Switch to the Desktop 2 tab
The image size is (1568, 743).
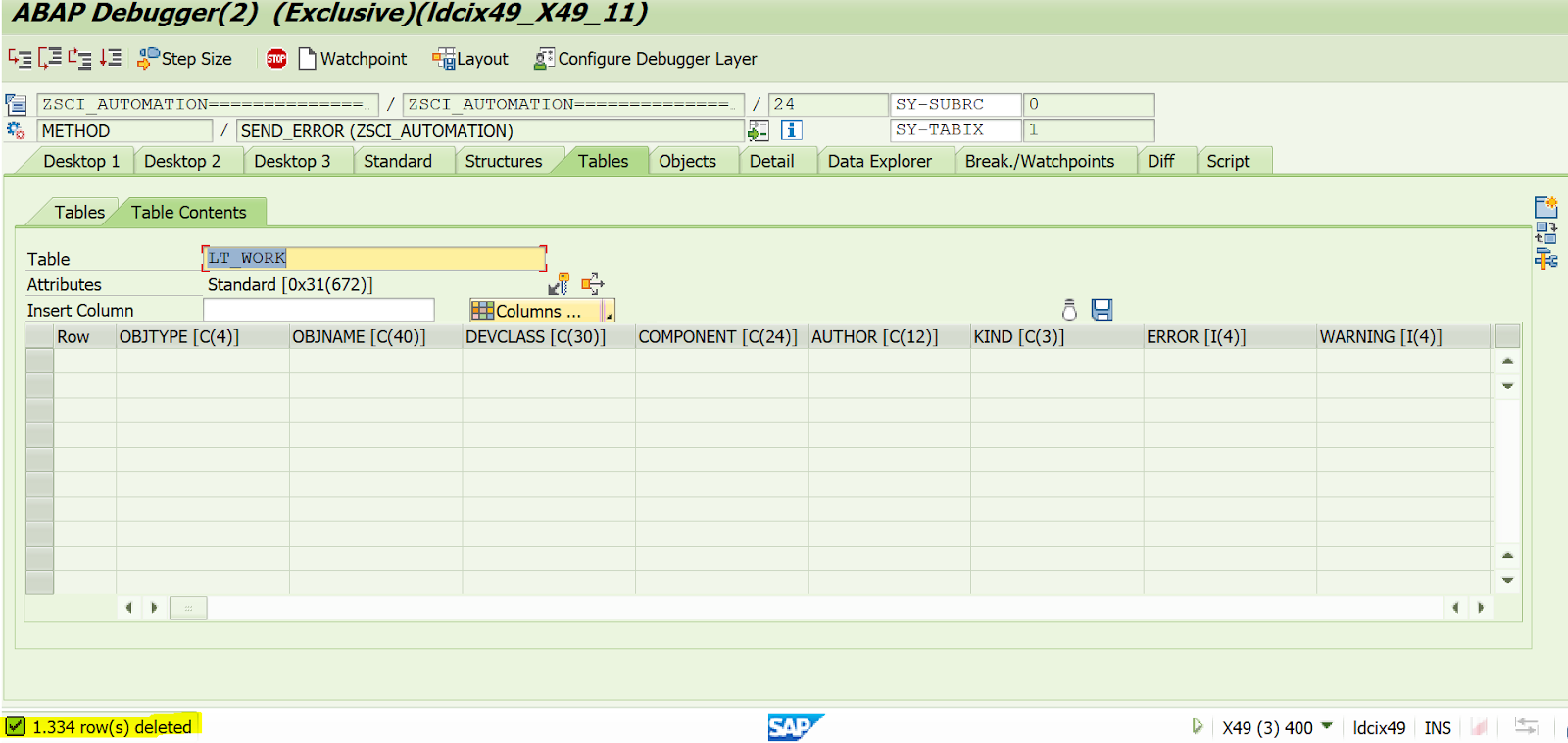click(x=182, y=161)
